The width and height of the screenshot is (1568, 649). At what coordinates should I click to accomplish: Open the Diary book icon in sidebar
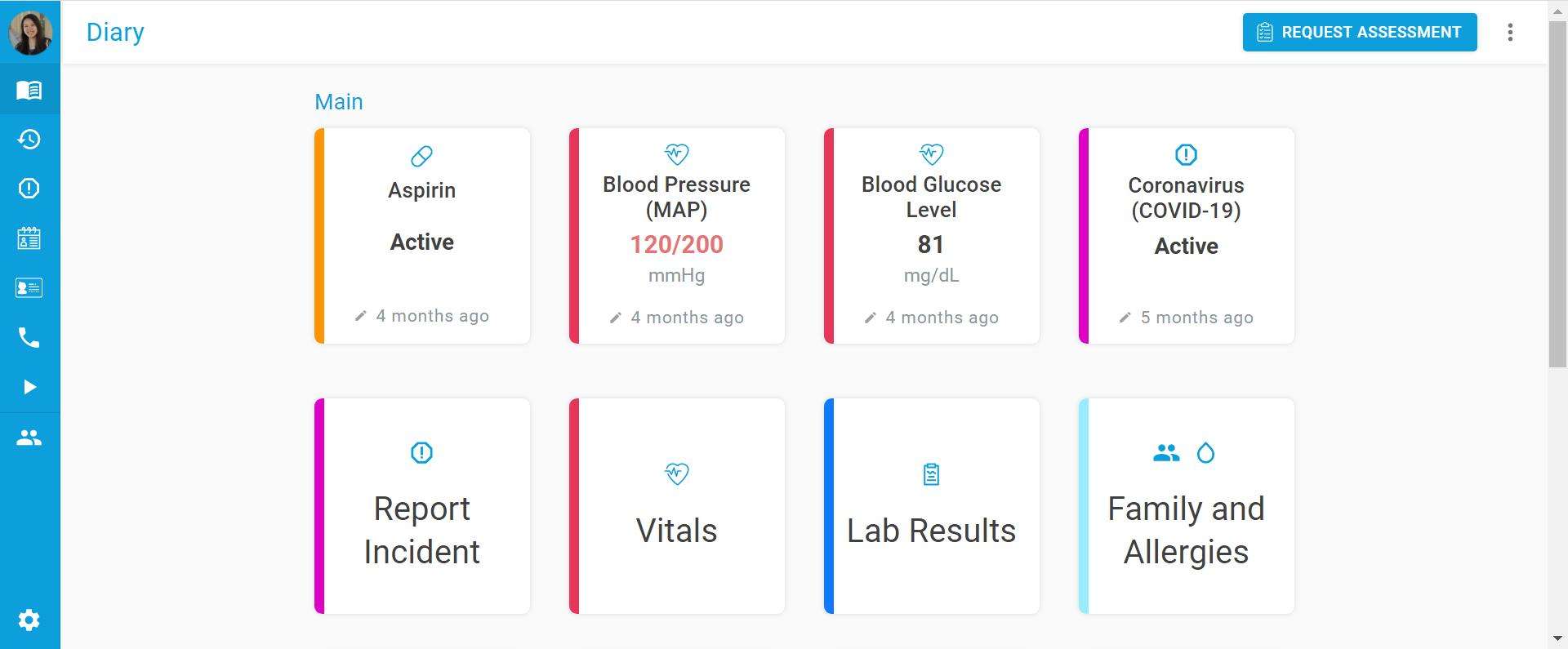point(29,90)
